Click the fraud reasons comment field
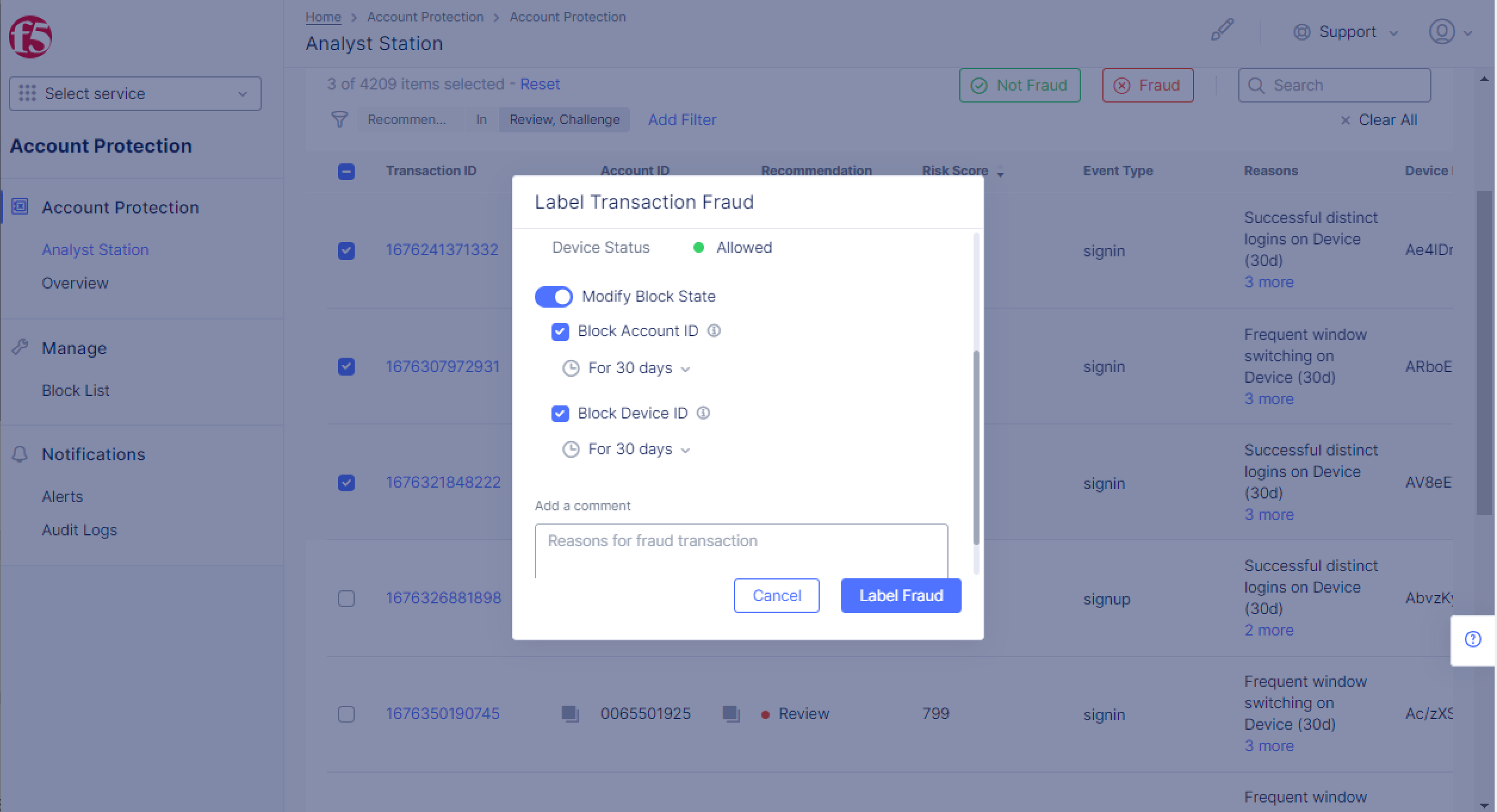Viewport: 1497px width, 812px height. click(741, 550)
